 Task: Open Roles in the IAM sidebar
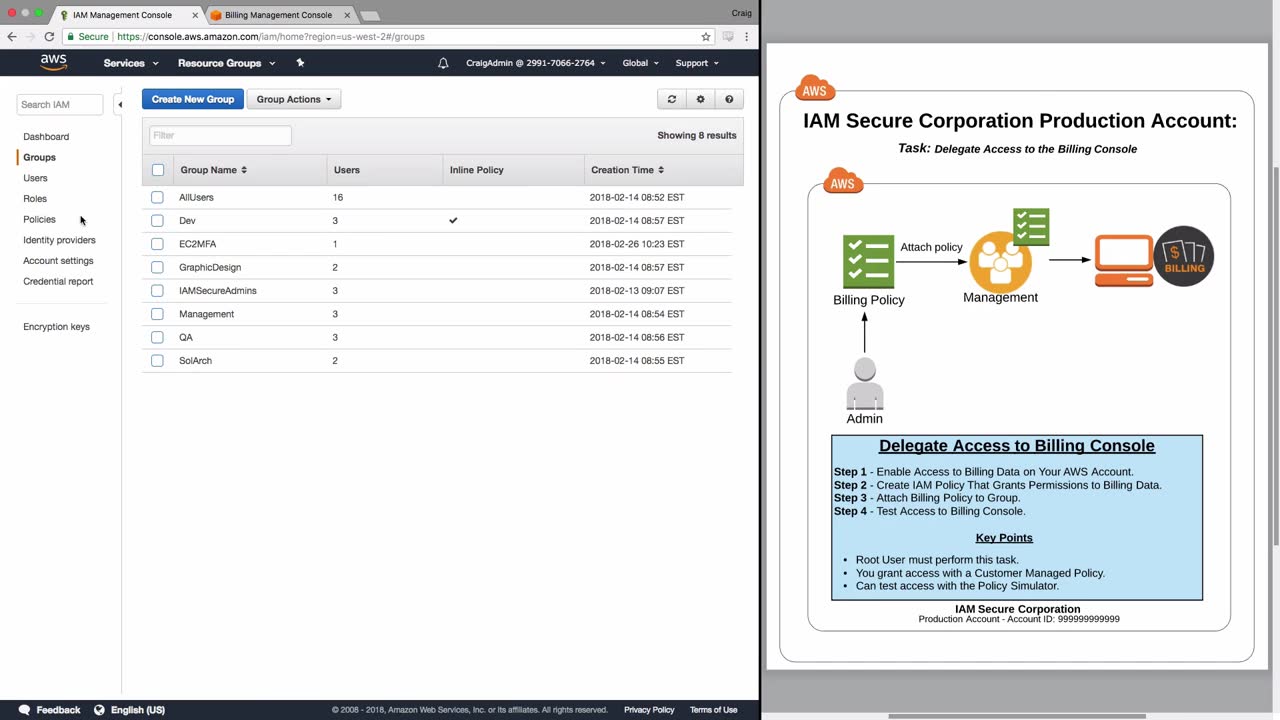coord(35,199)
